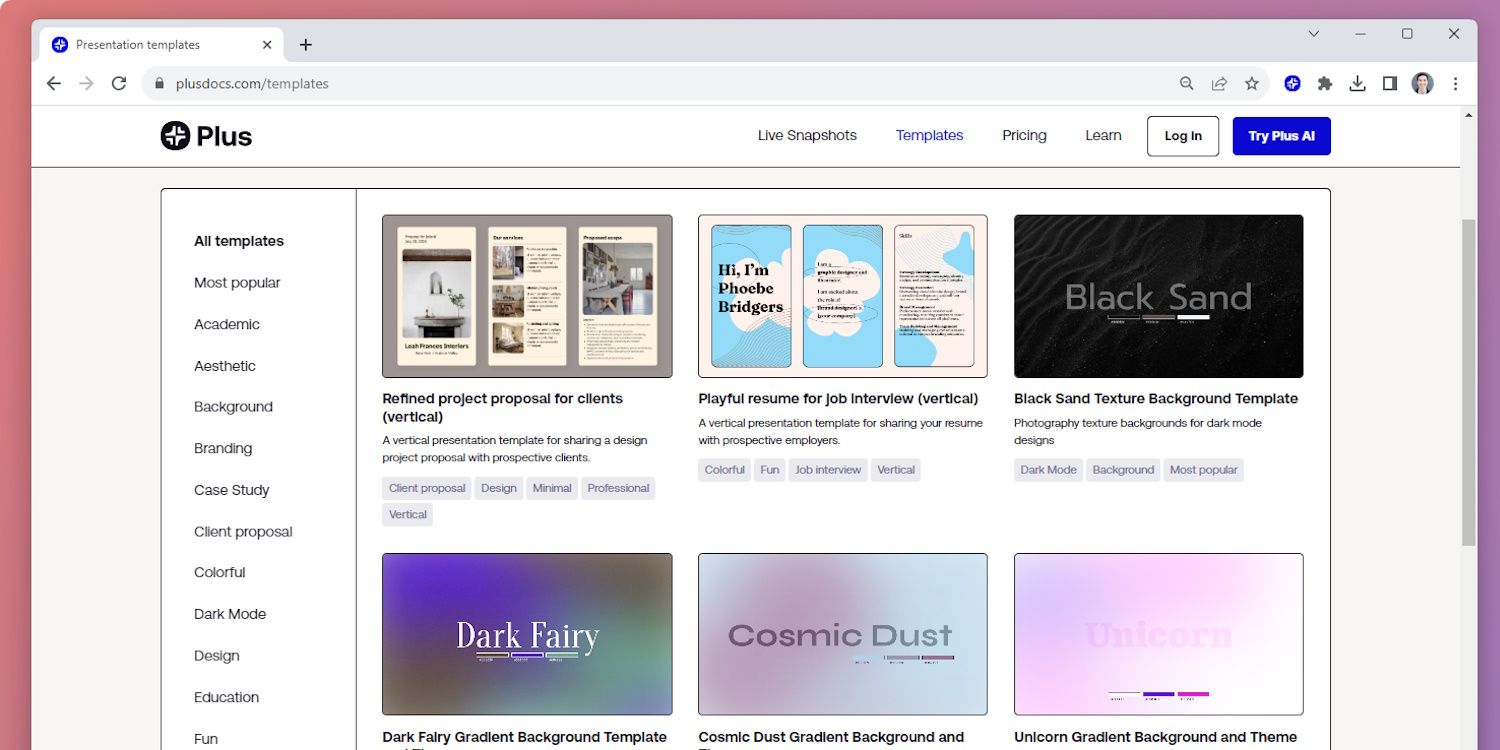
Task: Open Chrome's three-dot menu
Action: 1456,84
